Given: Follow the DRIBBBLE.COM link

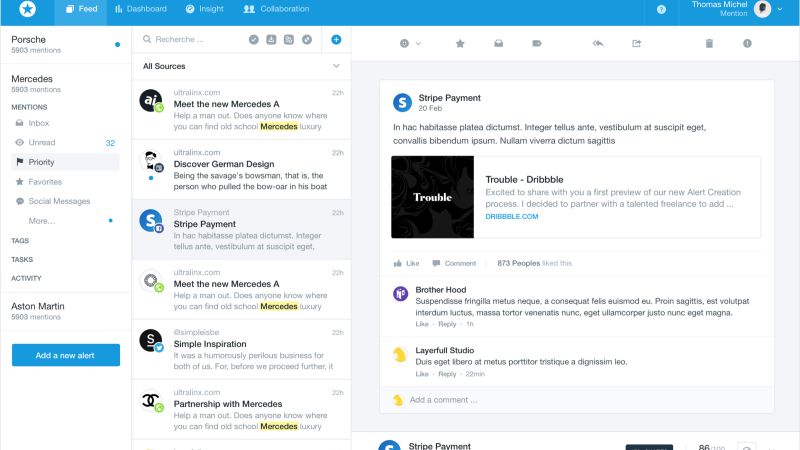Looking at the screenshot, I should pos(512,216).
